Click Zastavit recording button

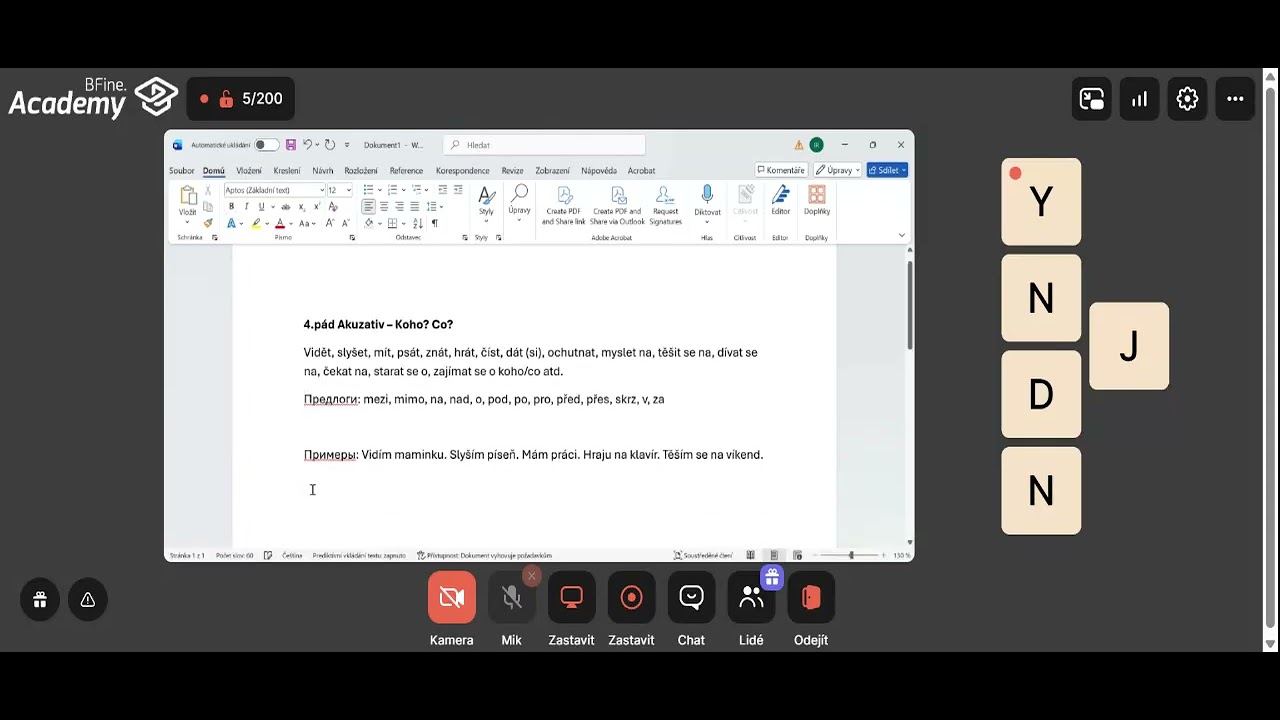(632, 597)
